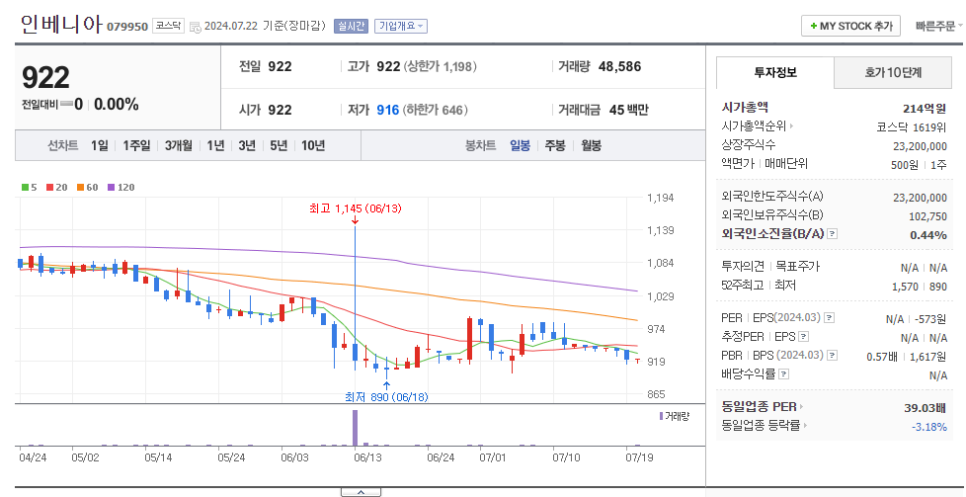Click the 액면가 500원 value
The height and width of the screenshot is (497, 966).
[906, 164]
